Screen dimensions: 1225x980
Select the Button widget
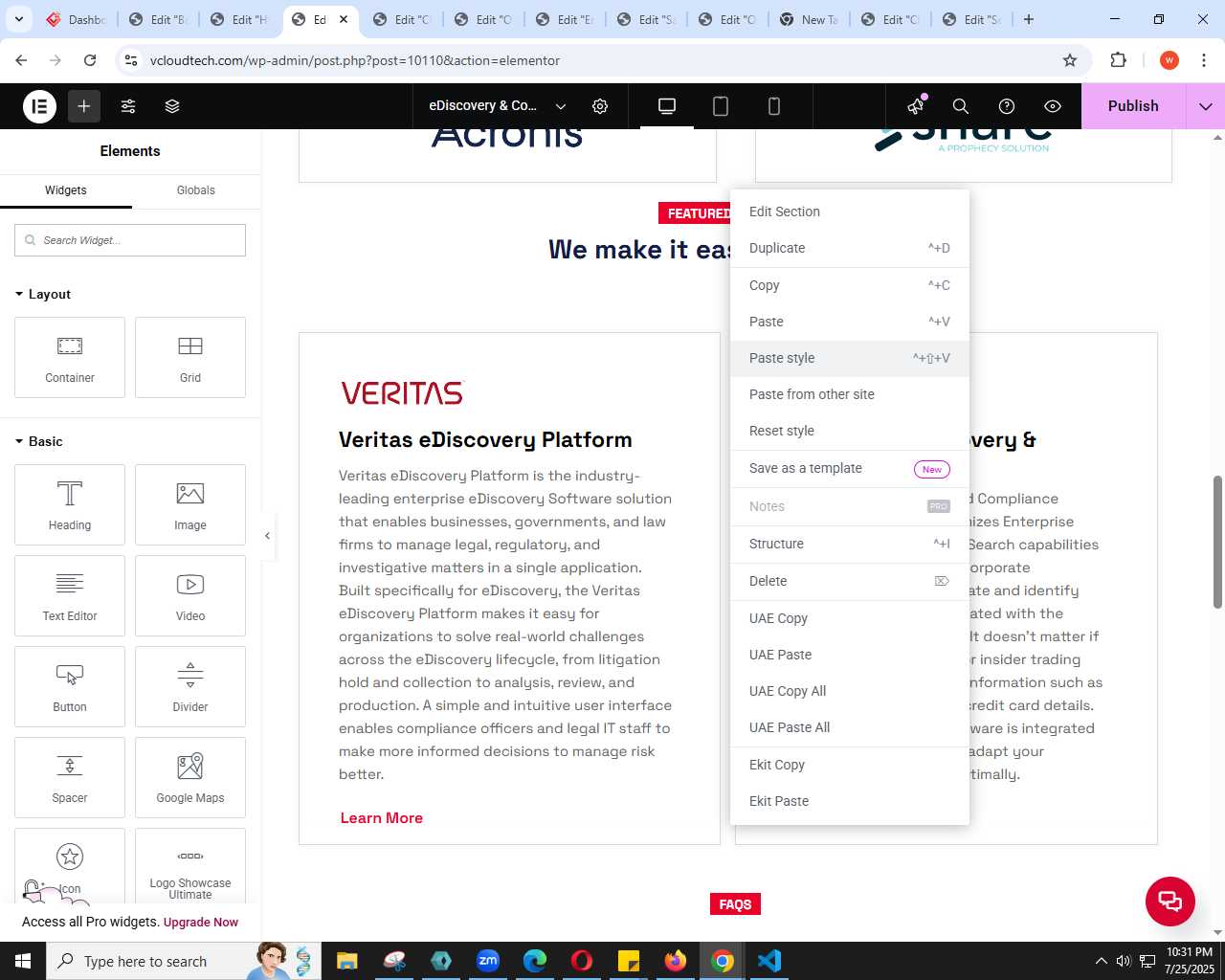click(x=70, y=686)
